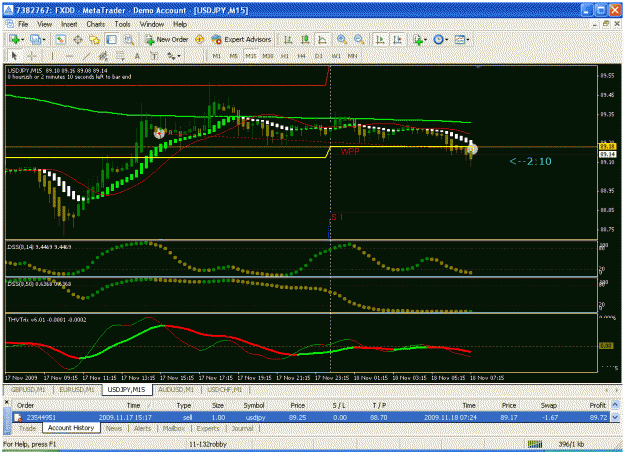Switch to the GBPUSD,M1 chart tab
Viewport: 625px width, 452px height.
(28, 389)
